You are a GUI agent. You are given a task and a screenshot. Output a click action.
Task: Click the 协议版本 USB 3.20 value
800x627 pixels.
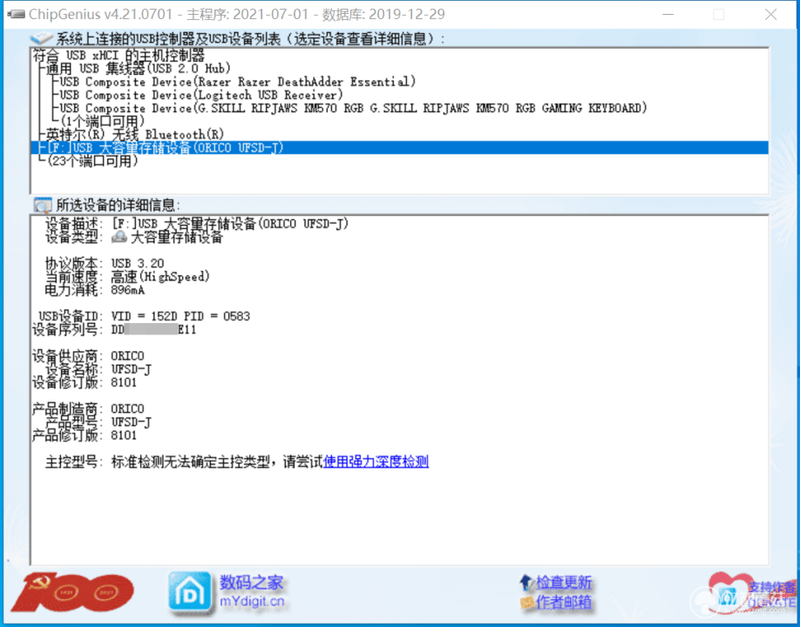(x=138, y=263)
